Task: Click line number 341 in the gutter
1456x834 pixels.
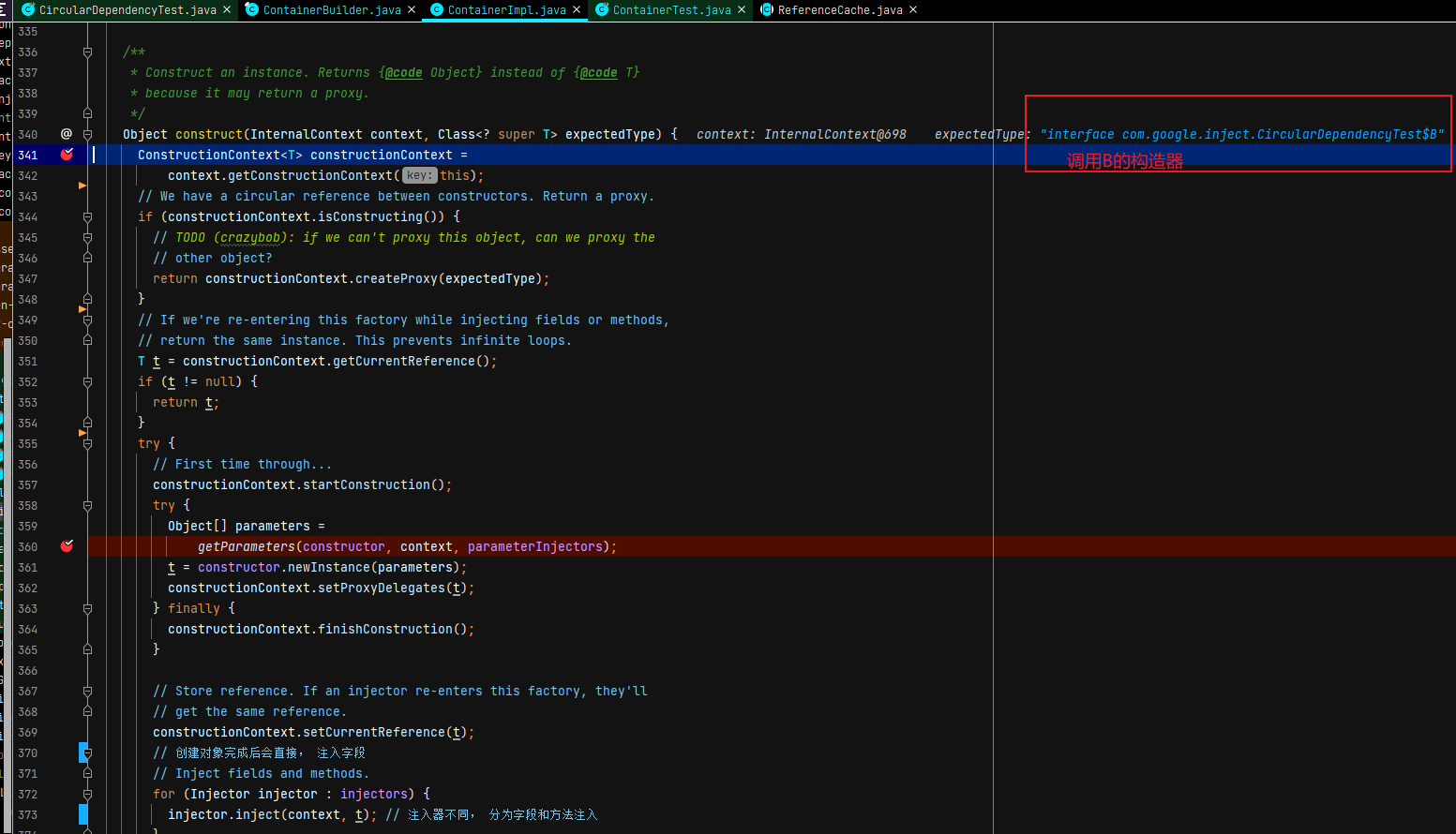Action: [28, 155]
